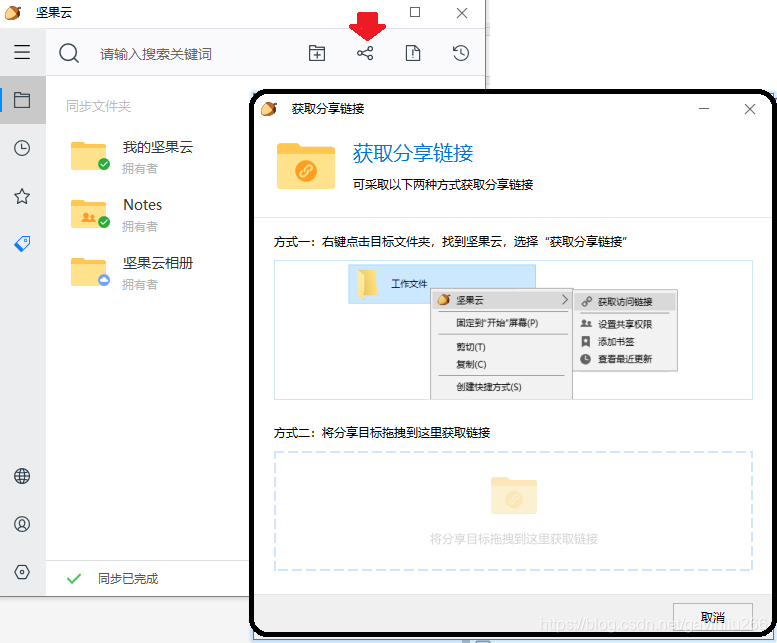Screen dimensions: 777x643
Task: Click the Notes folder icon
Action: pyautogui.click(x=90, y=214)
